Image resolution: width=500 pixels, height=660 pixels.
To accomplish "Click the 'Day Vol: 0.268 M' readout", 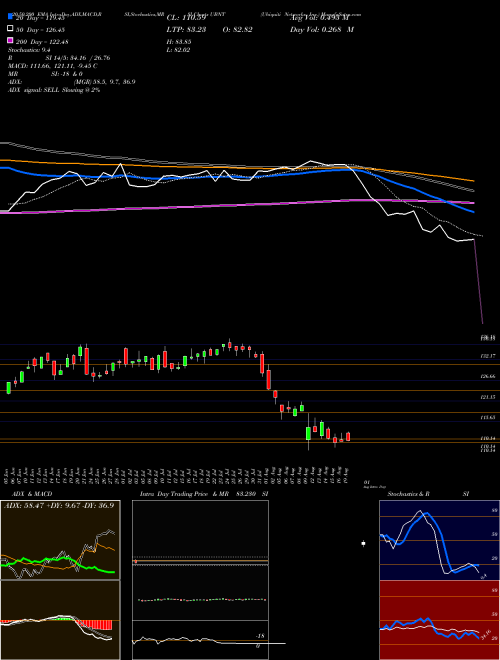I will [x=322, y=30].
